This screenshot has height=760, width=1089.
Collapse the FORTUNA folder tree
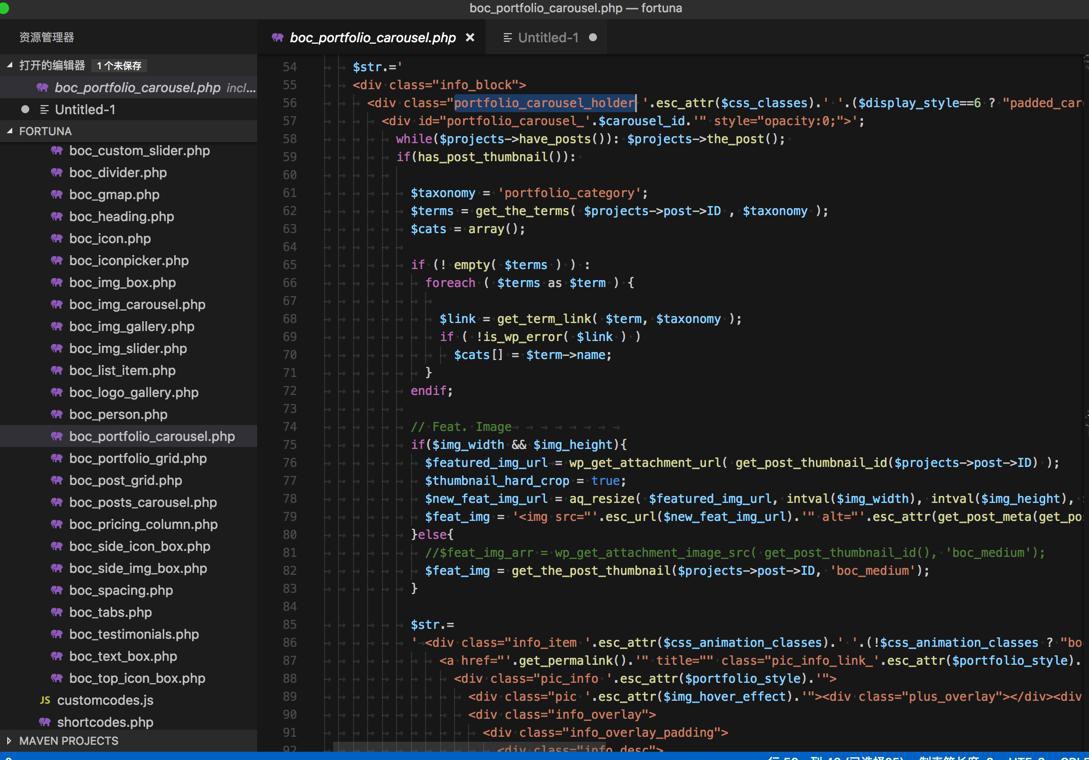point(10,131)
